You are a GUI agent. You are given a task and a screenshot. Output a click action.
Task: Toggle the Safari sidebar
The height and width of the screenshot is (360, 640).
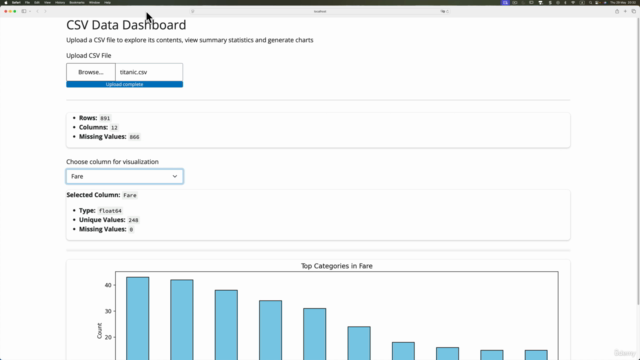click(x=24, y=11)
